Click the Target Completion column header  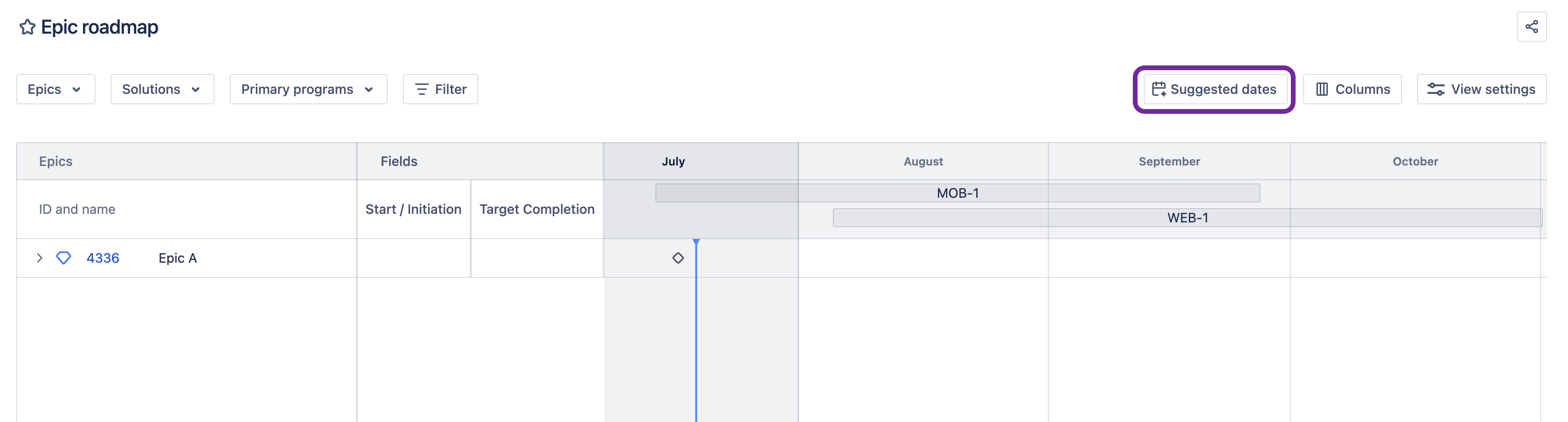(537, 209)
